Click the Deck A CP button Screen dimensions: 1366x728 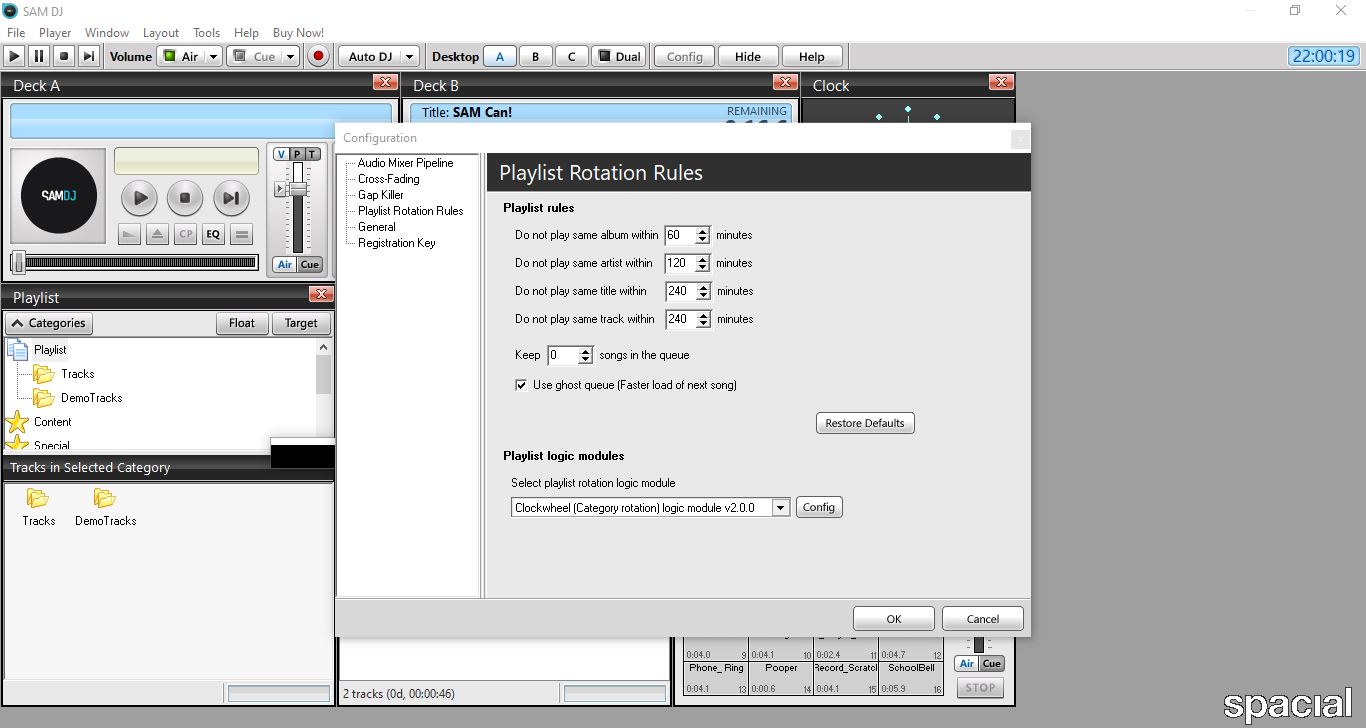click(185, 235)
